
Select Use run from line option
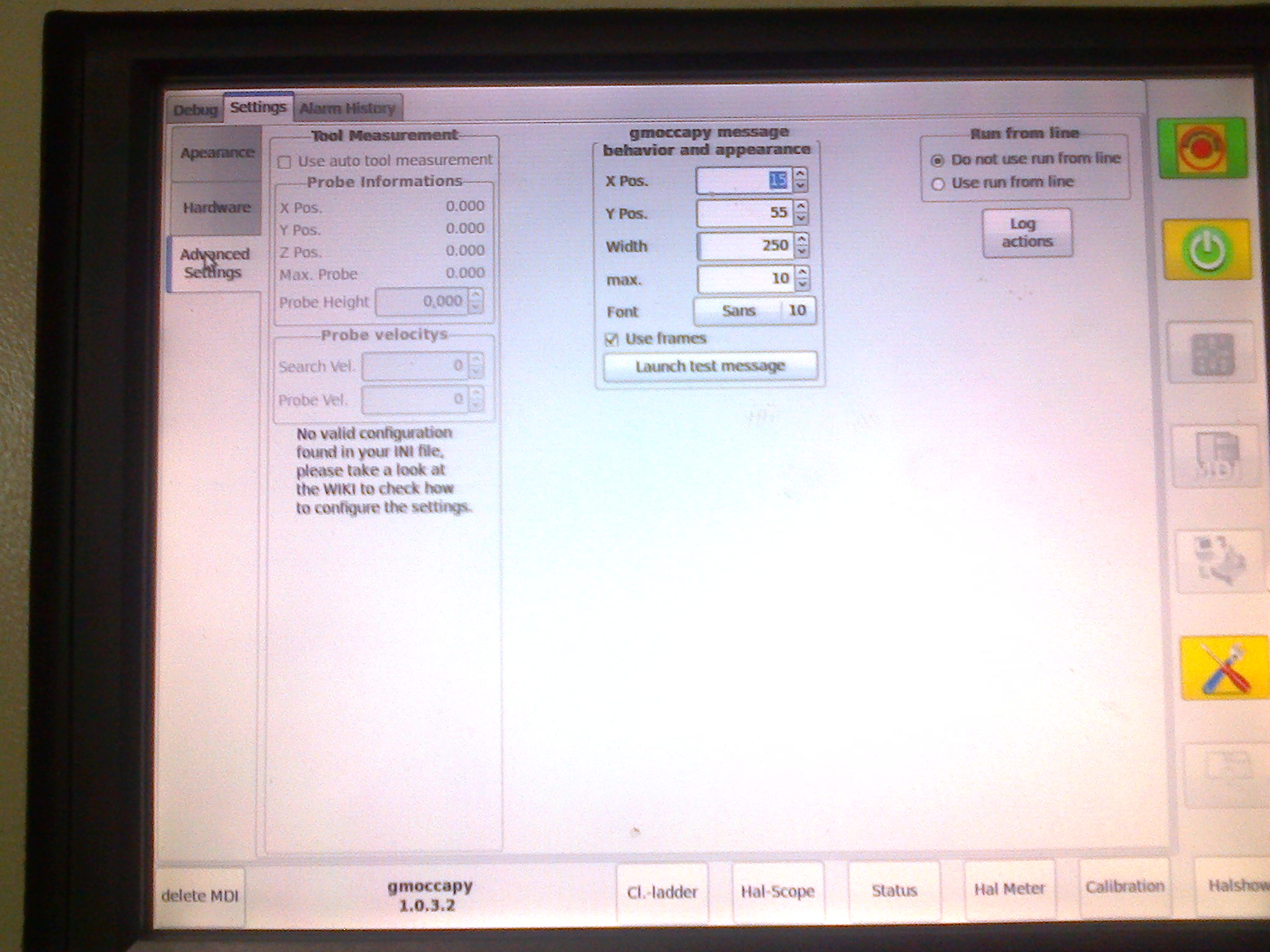938,184
